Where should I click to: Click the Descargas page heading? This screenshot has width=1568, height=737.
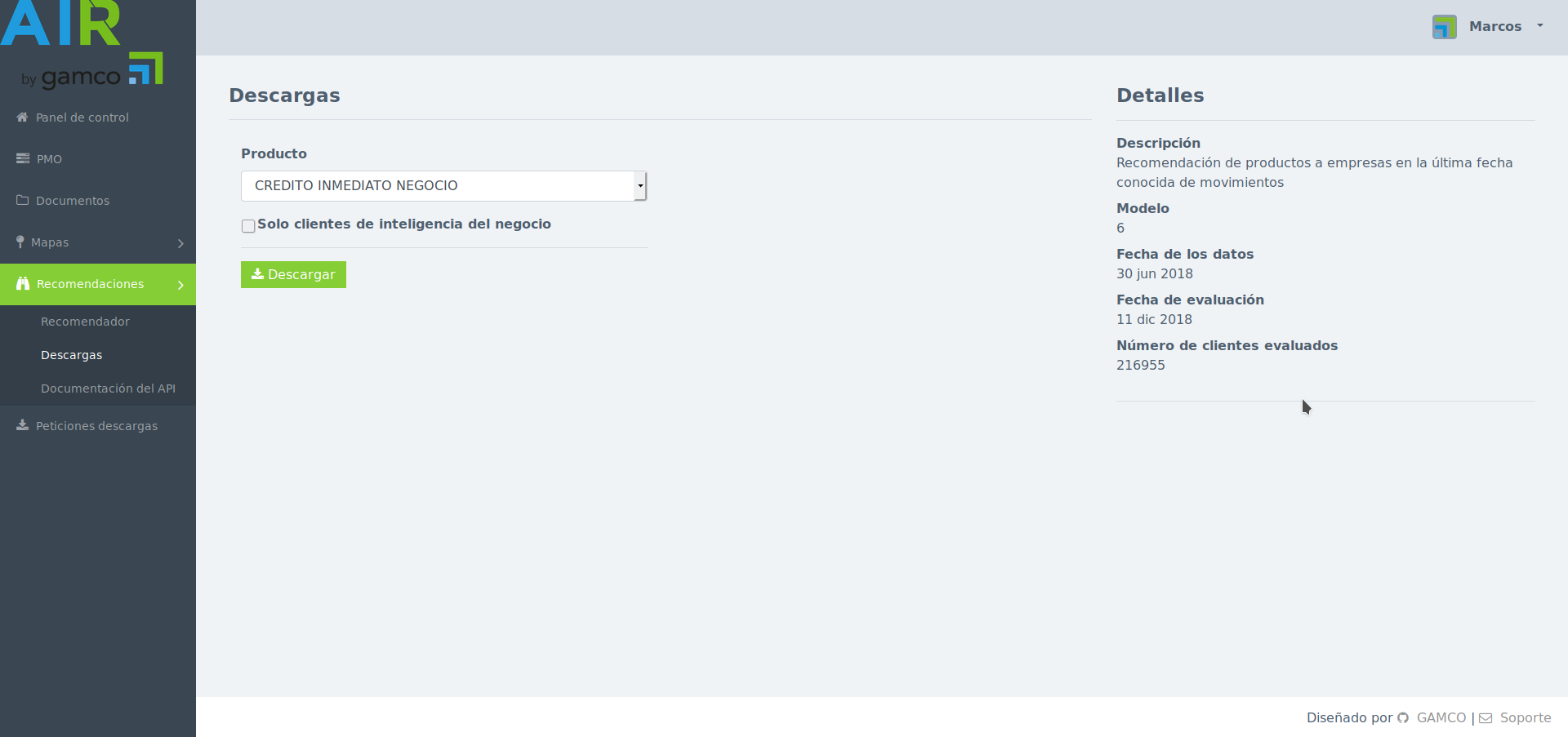(284, 95)
